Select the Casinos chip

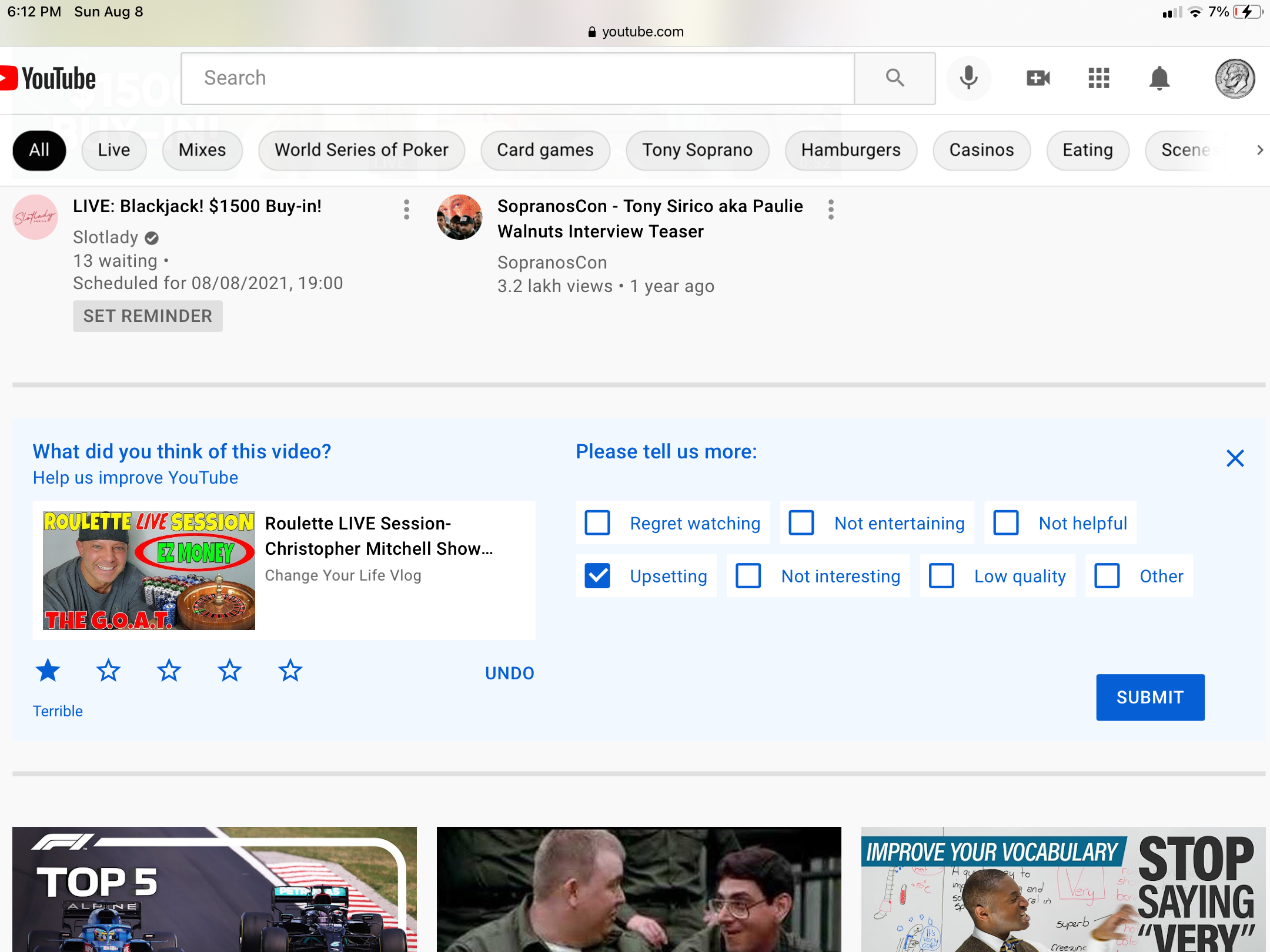981,150
